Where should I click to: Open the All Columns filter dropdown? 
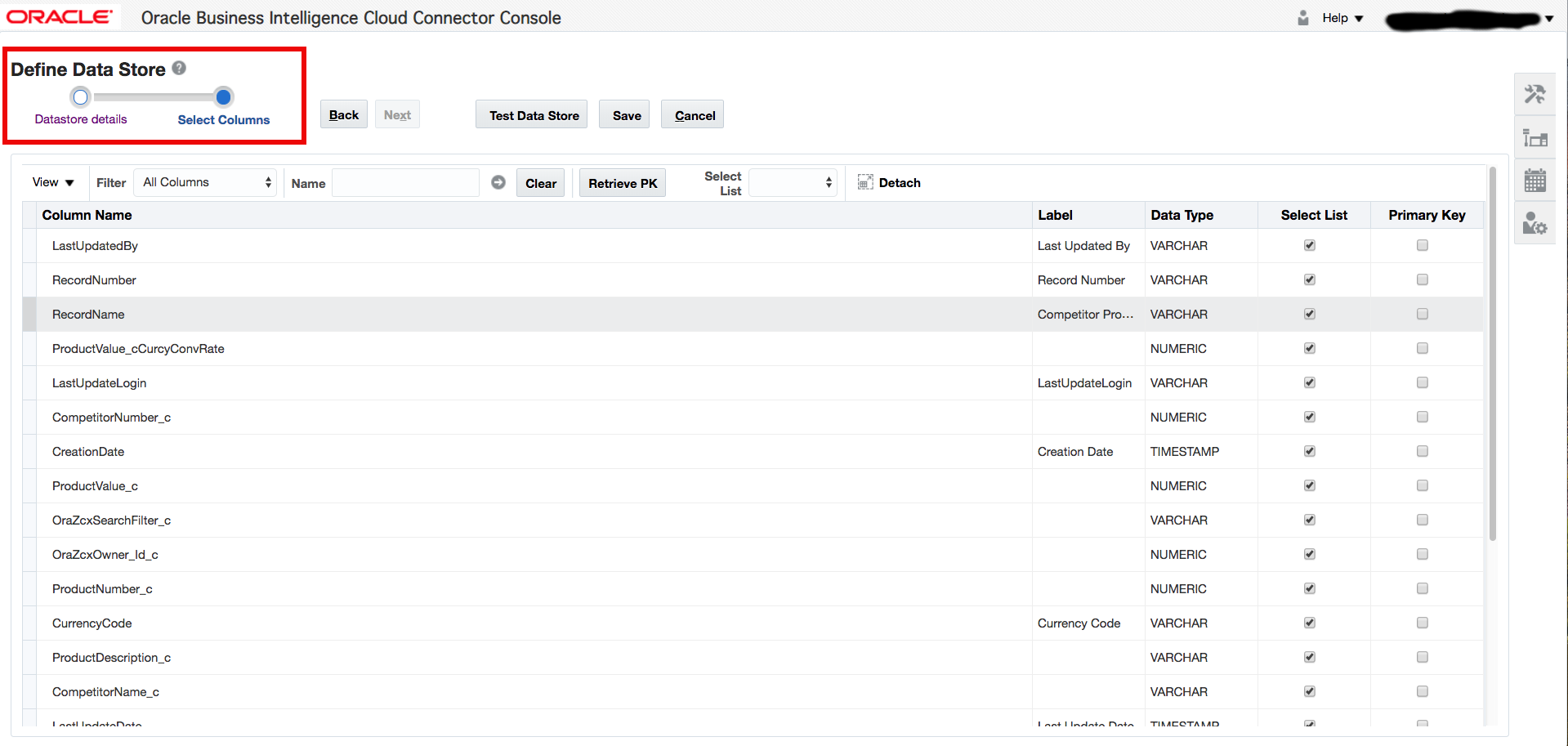(207, 182)
